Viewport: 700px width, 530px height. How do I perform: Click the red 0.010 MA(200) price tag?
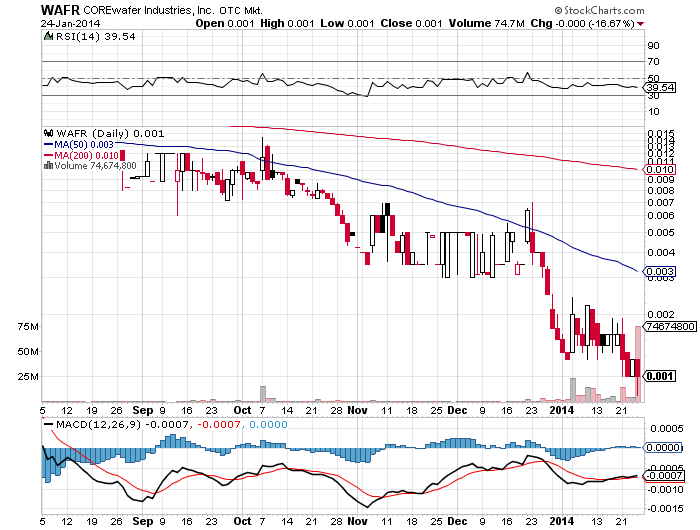tap(660, 170)
